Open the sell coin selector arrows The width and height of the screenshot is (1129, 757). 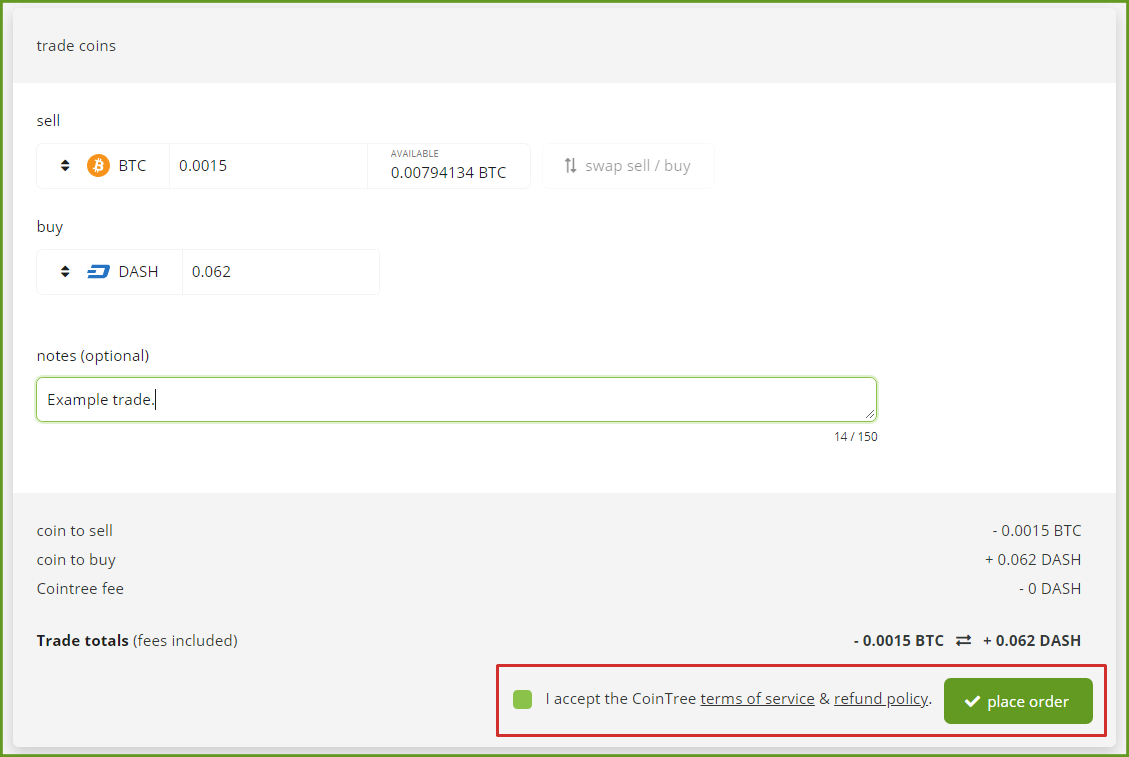click(x=65, y=166)
